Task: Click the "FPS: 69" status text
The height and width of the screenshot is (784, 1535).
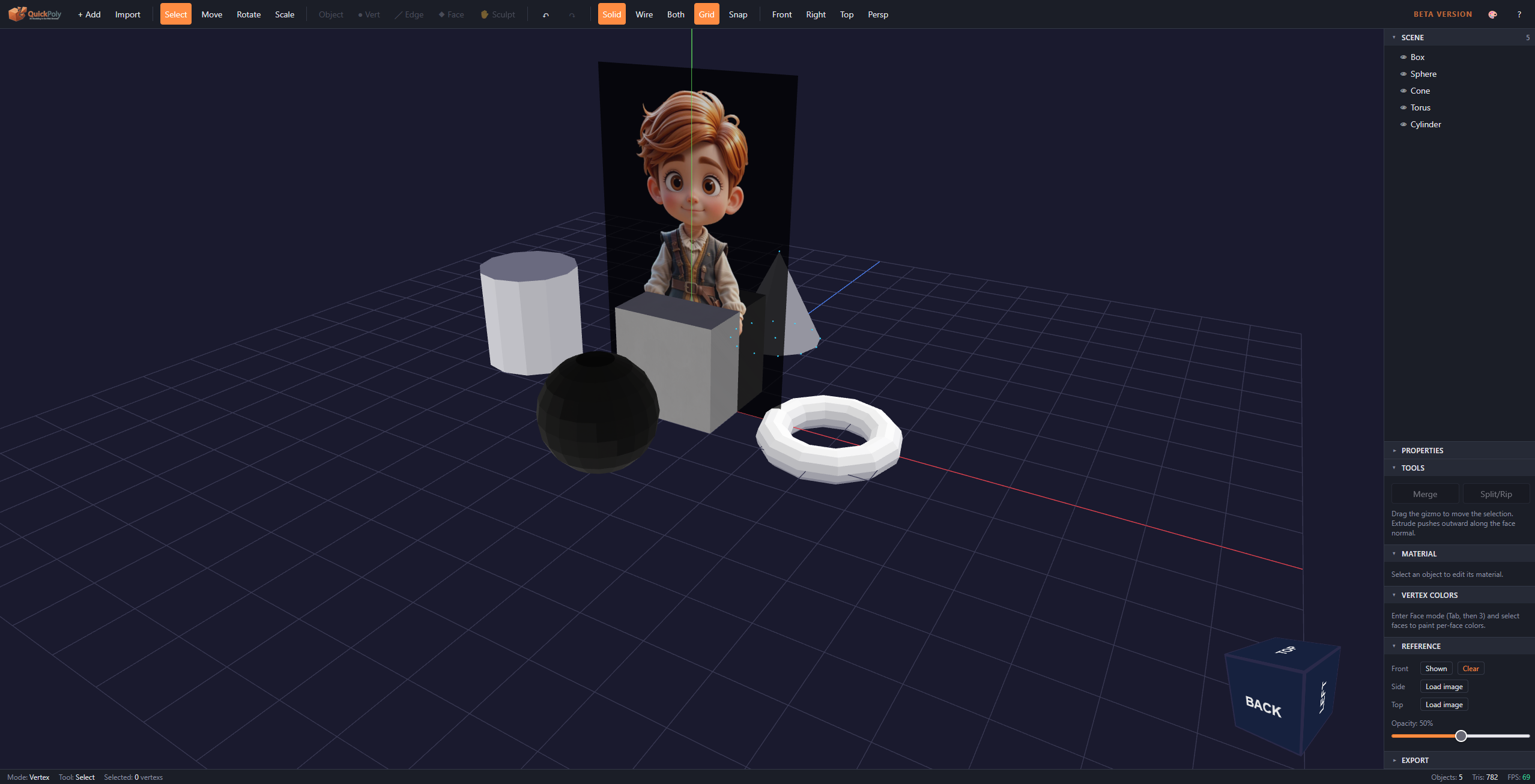Action: 1519,777
